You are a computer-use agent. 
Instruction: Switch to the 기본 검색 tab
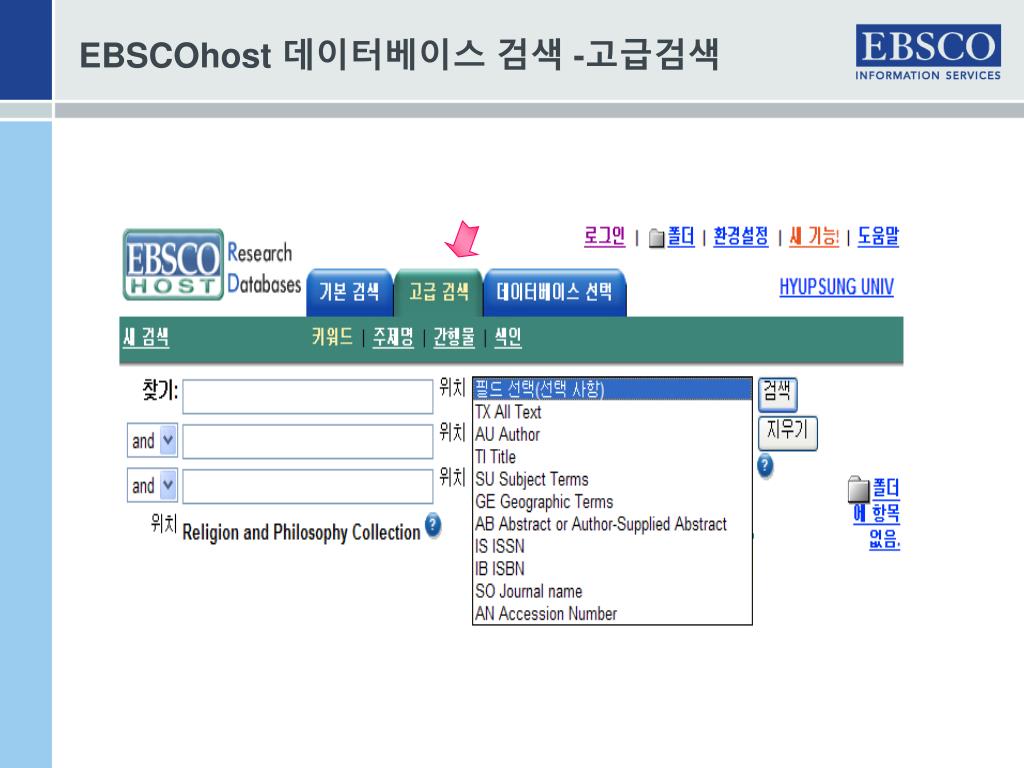(349, 292)
